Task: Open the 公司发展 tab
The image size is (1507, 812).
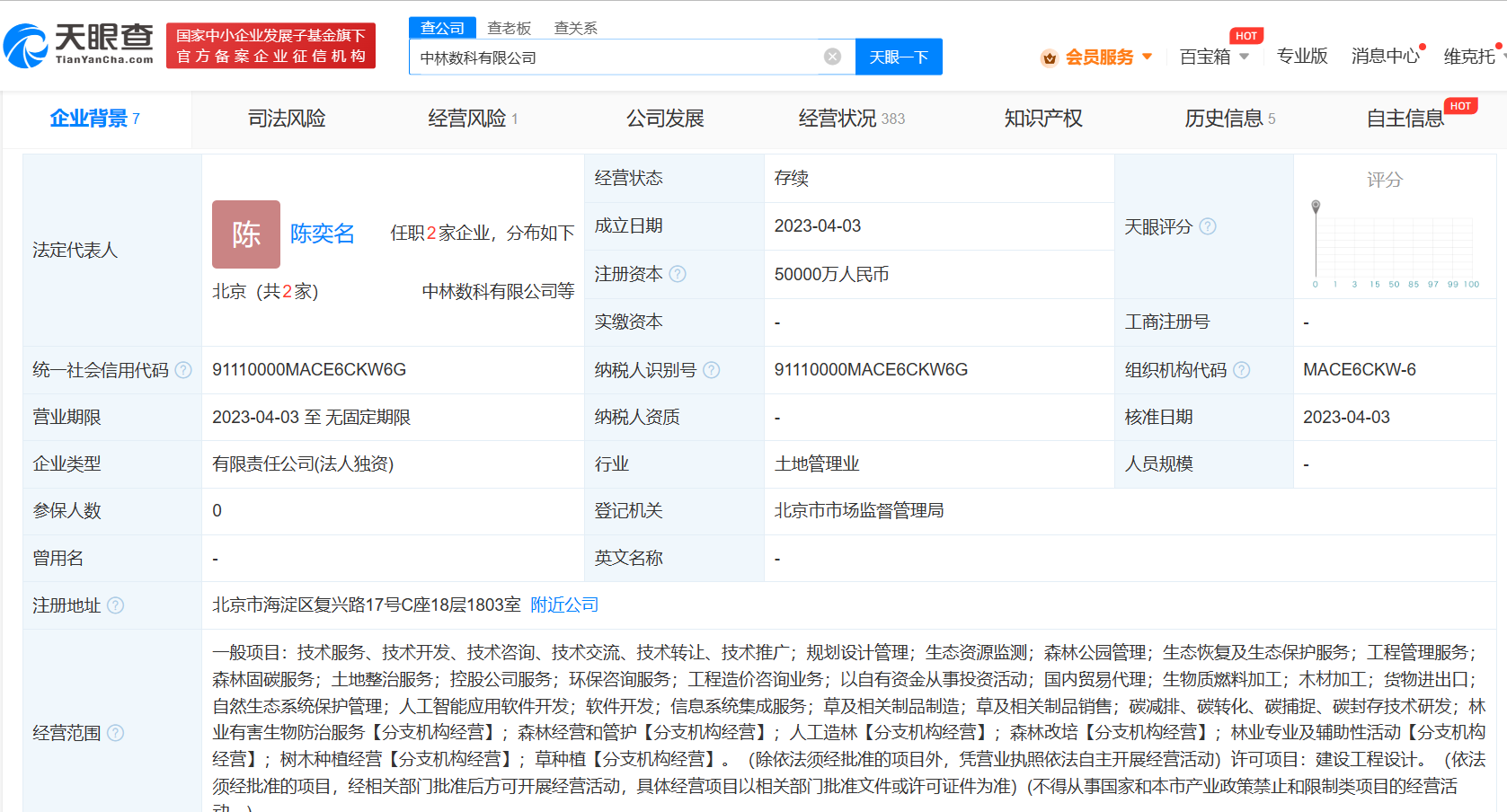Action: 665,119
